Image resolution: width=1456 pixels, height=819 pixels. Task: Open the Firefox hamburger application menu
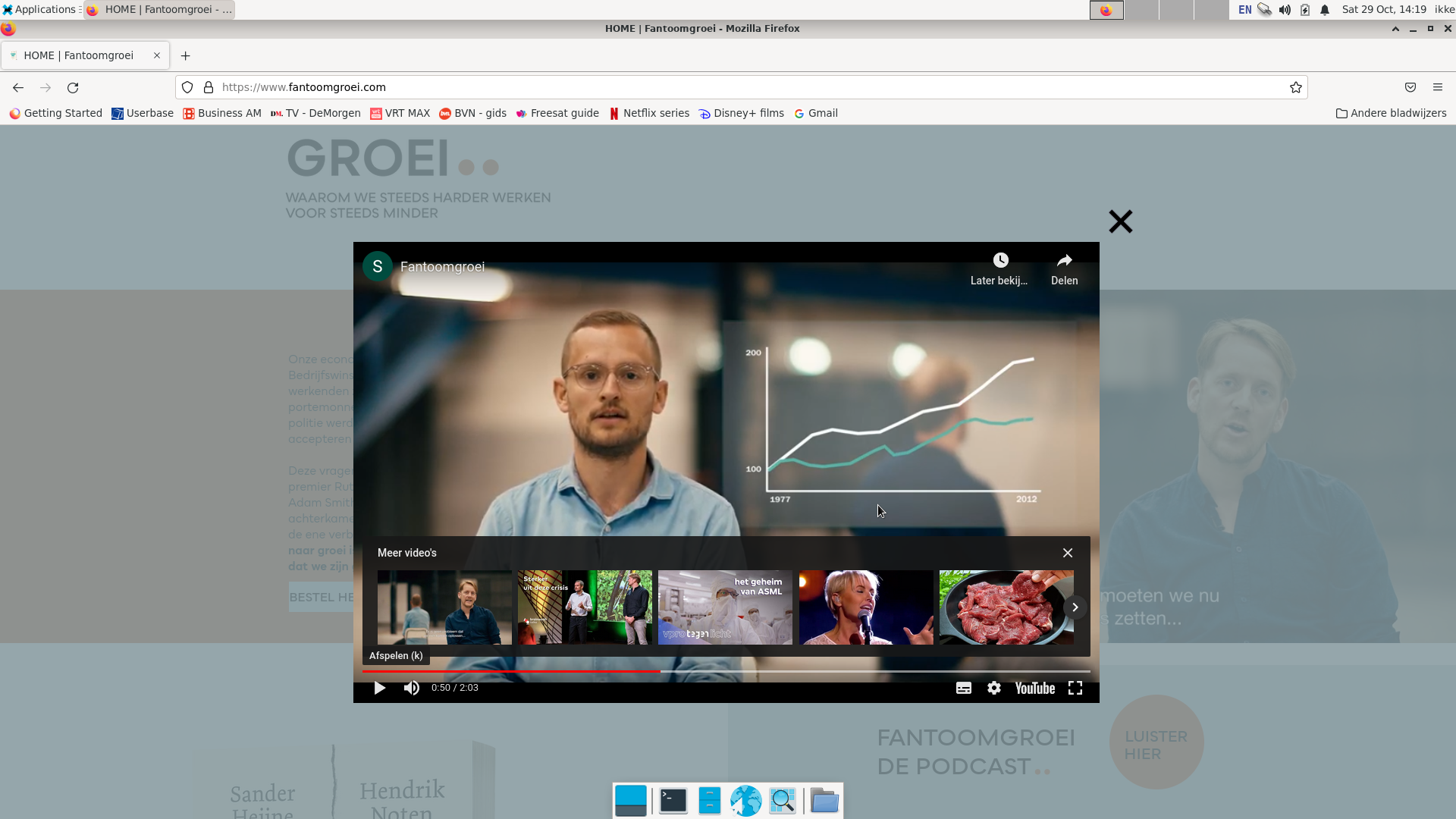tap(1437, 87)
